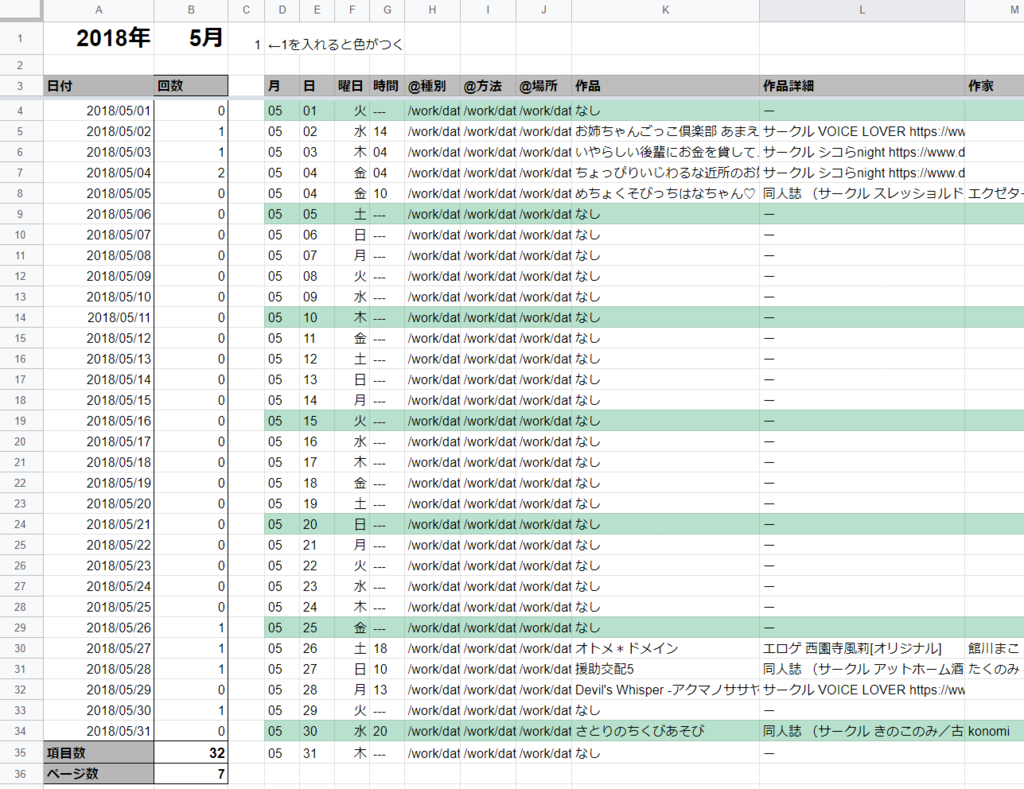Viewport: 1024px width, 789px height.
Task: Click the konomi author cell
Action: click(x=994, y=731)
